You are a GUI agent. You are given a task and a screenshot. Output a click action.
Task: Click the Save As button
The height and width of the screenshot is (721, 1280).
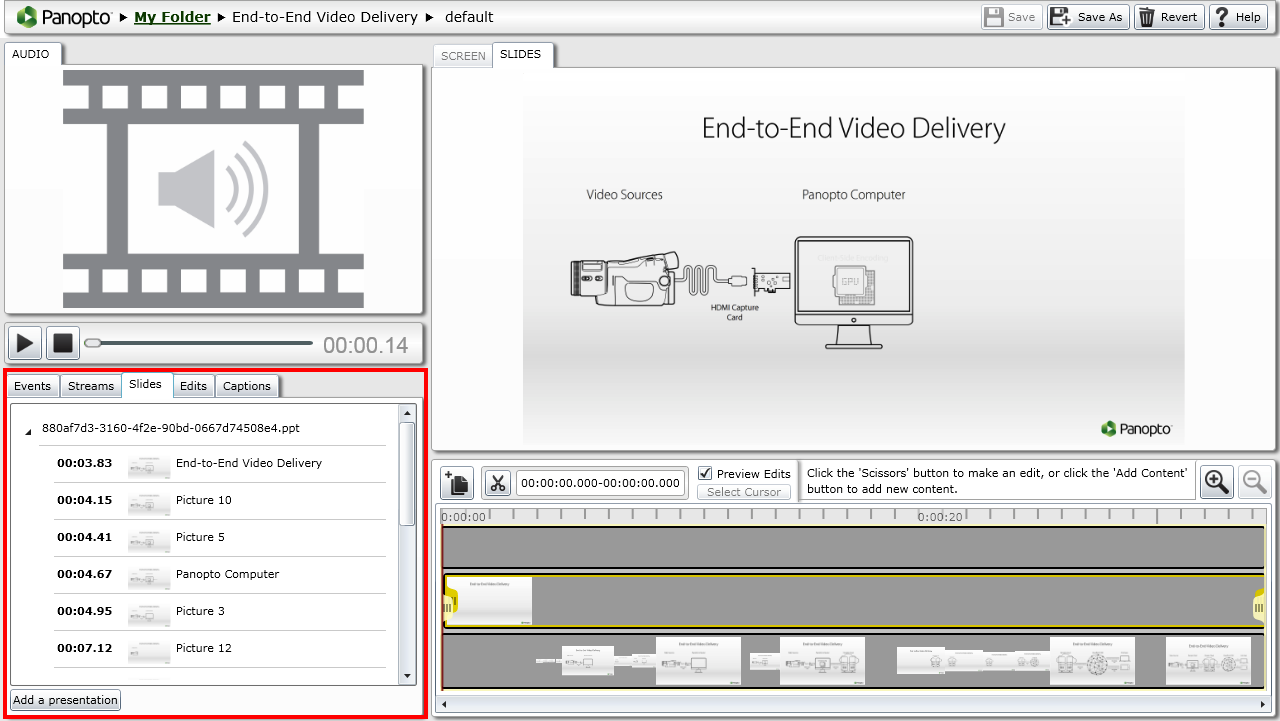(1087, 17)
